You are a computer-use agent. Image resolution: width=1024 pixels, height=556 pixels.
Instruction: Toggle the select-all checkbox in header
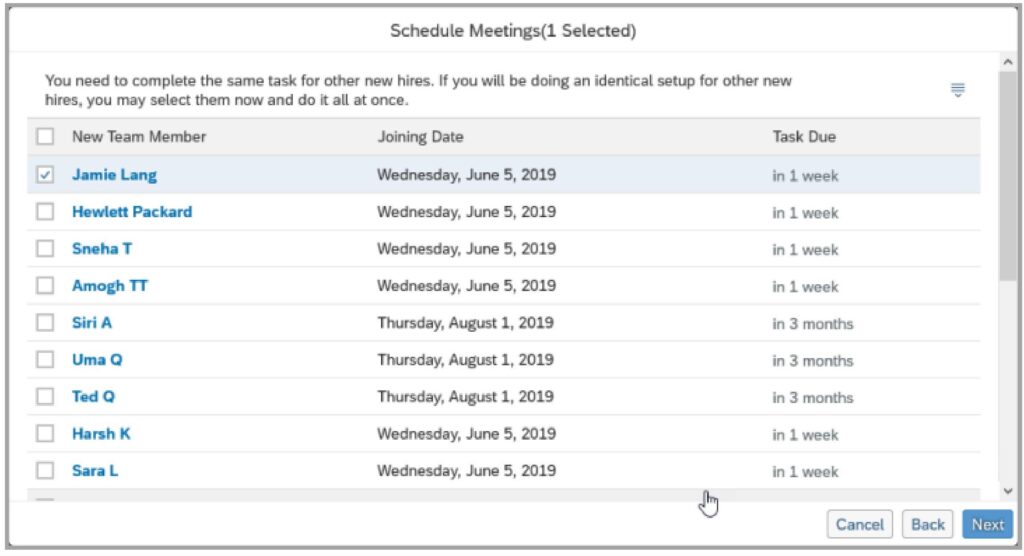coord(45,137)
